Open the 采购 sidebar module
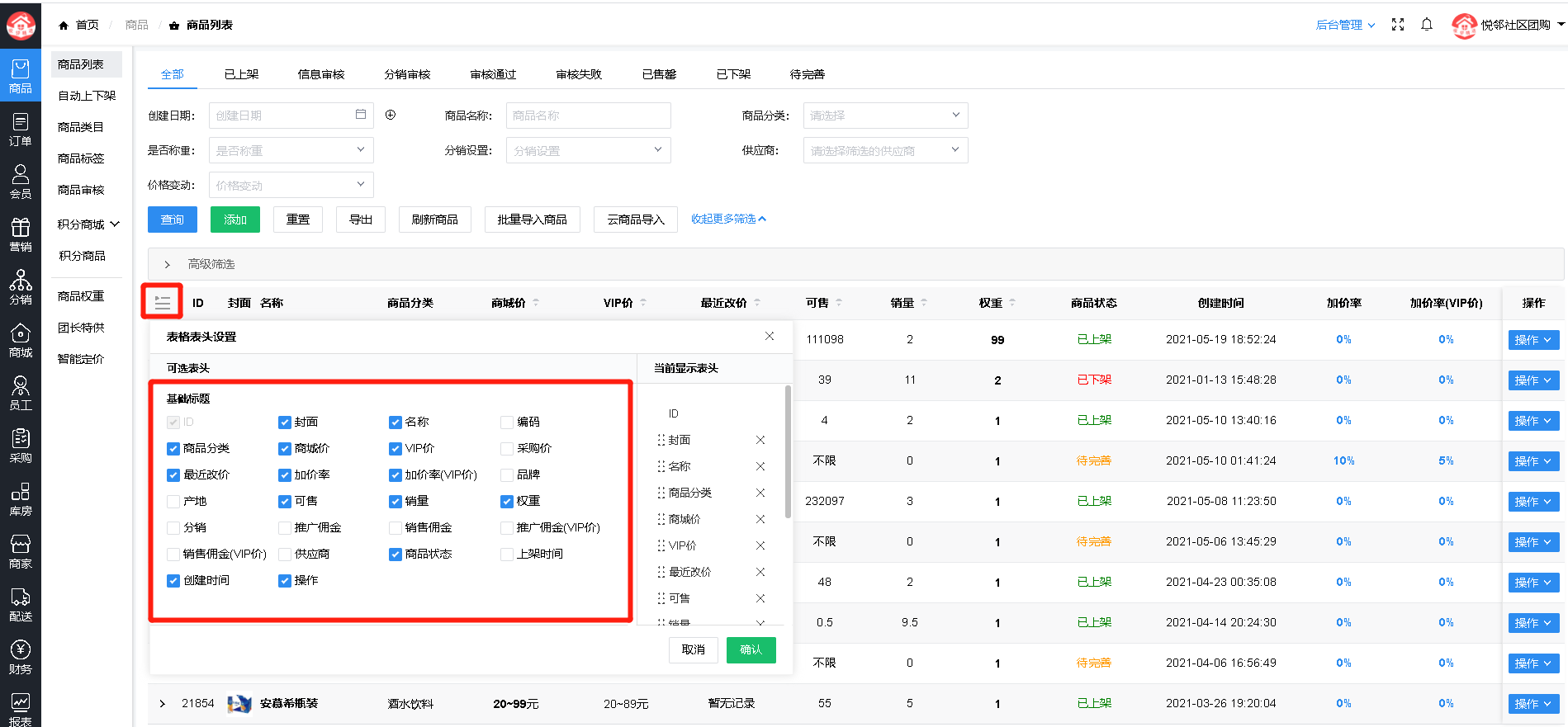Image resolution: width=1568 pixels, height=727 pixels. pyautogui.click(x=21, y=446)
